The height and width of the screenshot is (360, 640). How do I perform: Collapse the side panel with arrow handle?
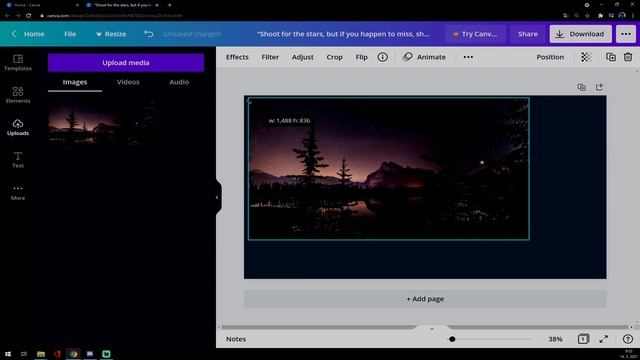pos(218,197)
